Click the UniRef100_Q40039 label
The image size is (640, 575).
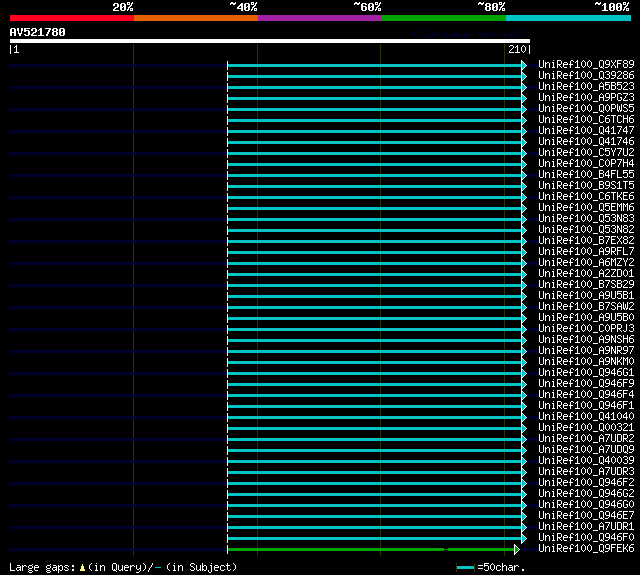586,461
